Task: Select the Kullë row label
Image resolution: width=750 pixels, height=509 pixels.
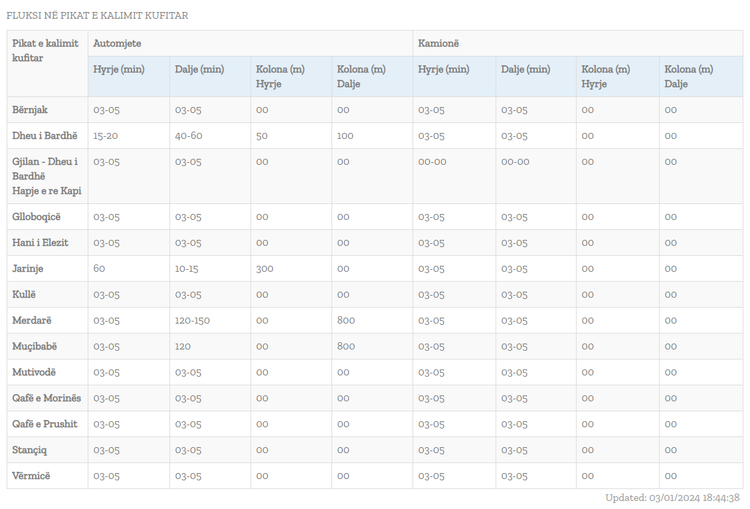Action: tap(24, 294)
